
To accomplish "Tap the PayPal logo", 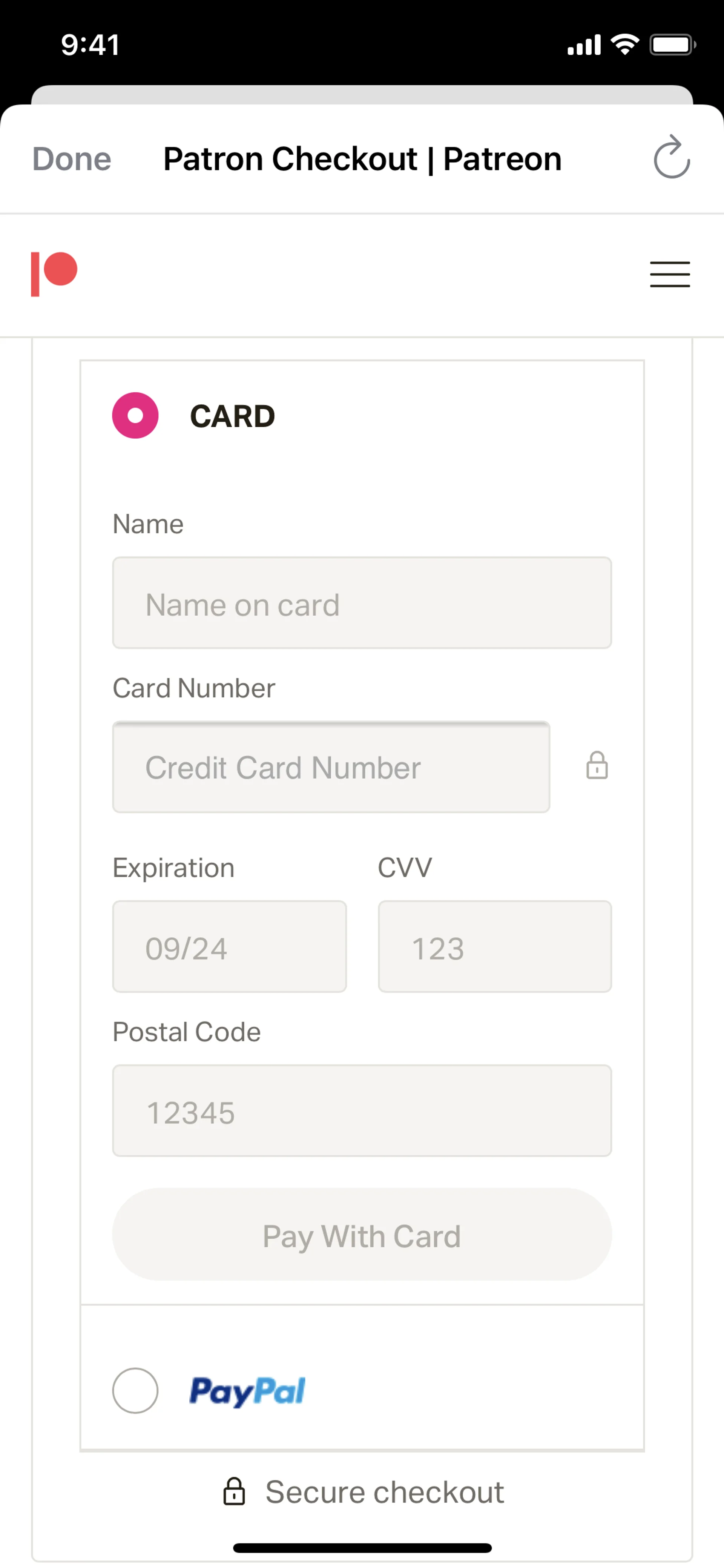I will (248, 1391).
